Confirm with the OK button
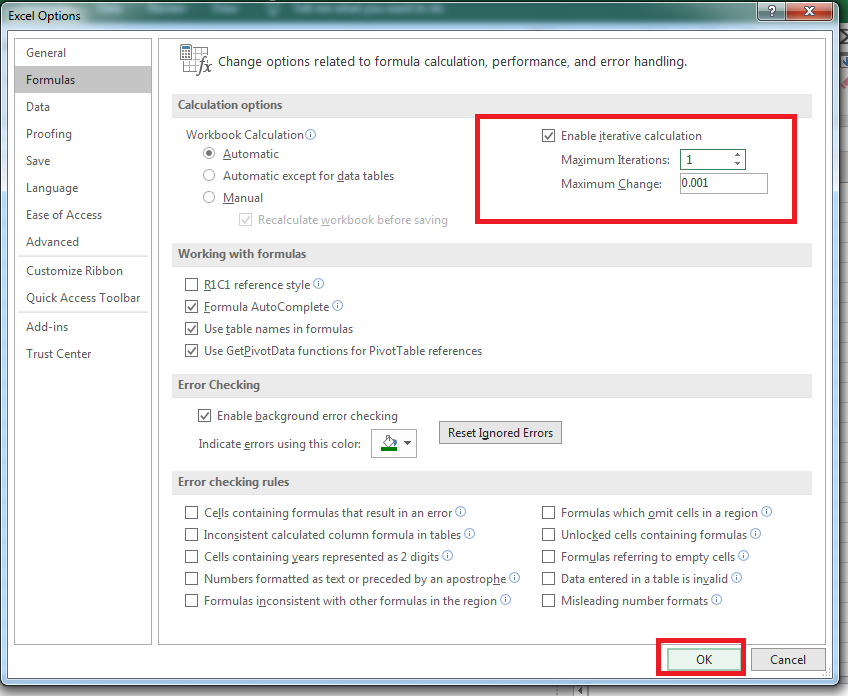 pos(704,659)
